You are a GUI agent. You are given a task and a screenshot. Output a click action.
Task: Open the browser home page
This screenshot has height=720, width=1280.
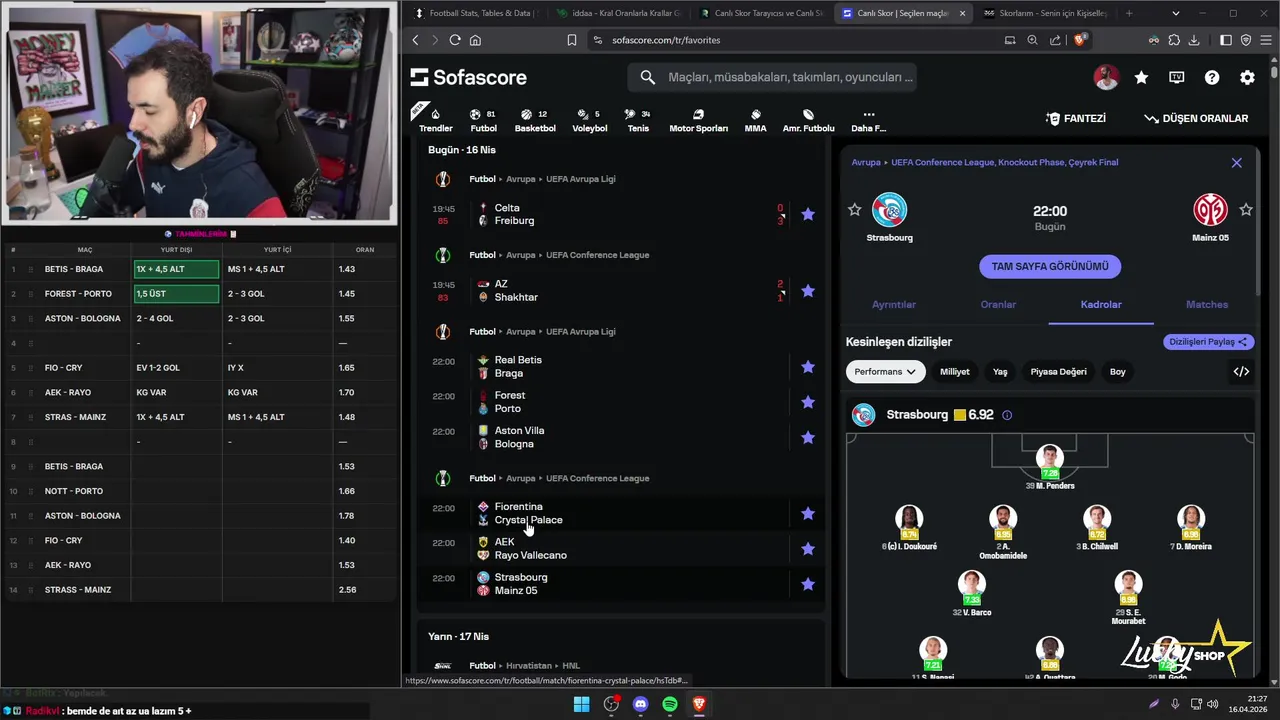pos(475,40)
